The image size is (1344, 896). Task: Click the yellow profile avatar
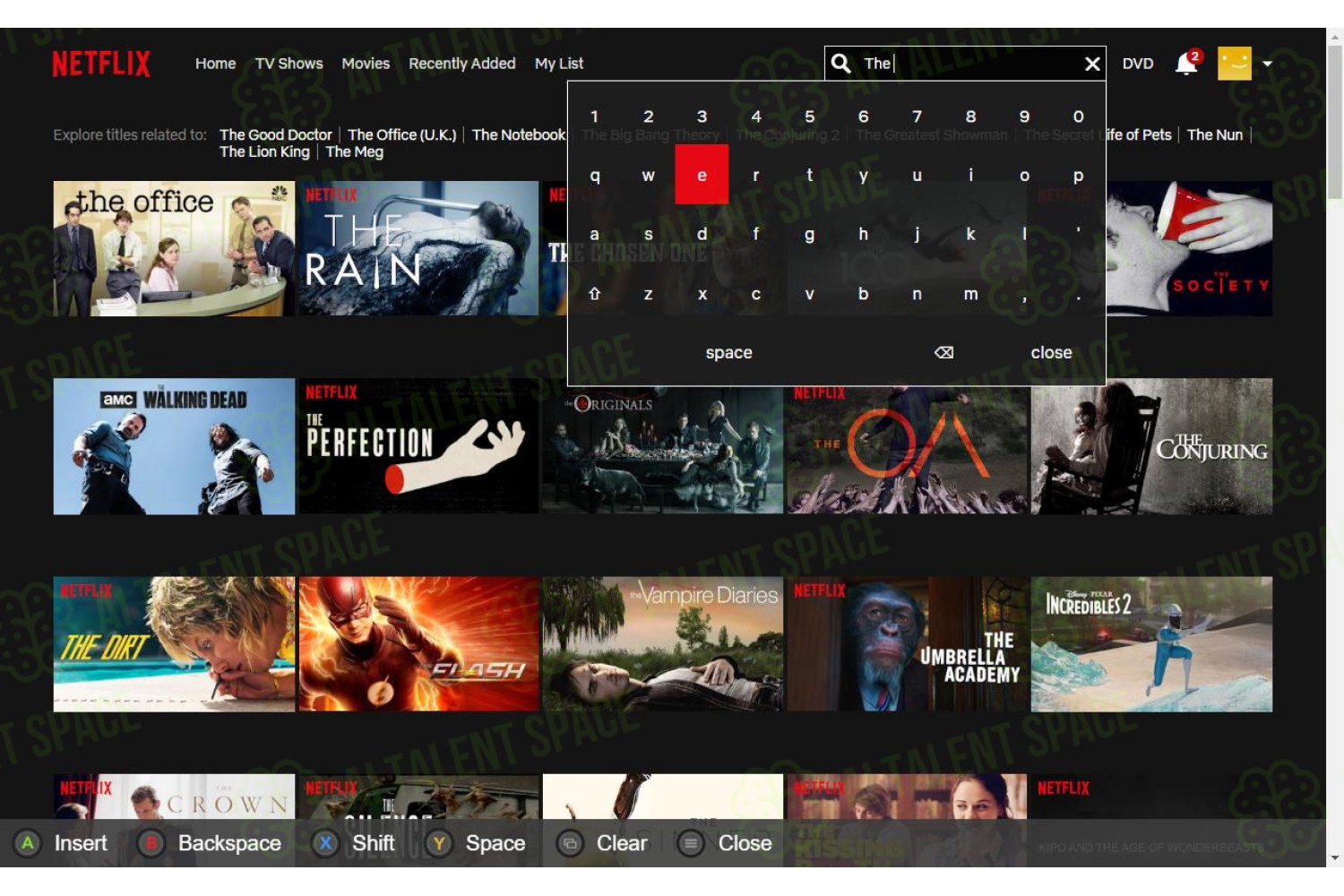point(1235,64)
